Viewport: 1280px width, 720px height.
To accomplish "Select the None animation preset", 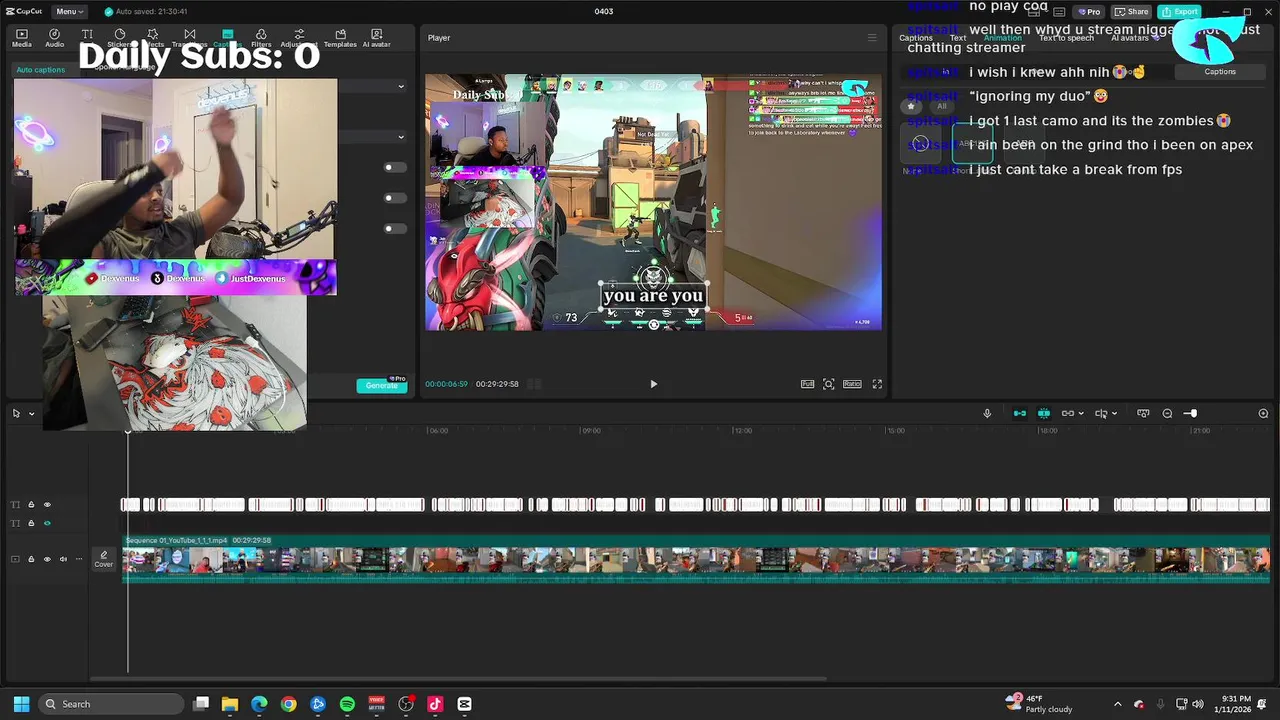I will point(920,144).
